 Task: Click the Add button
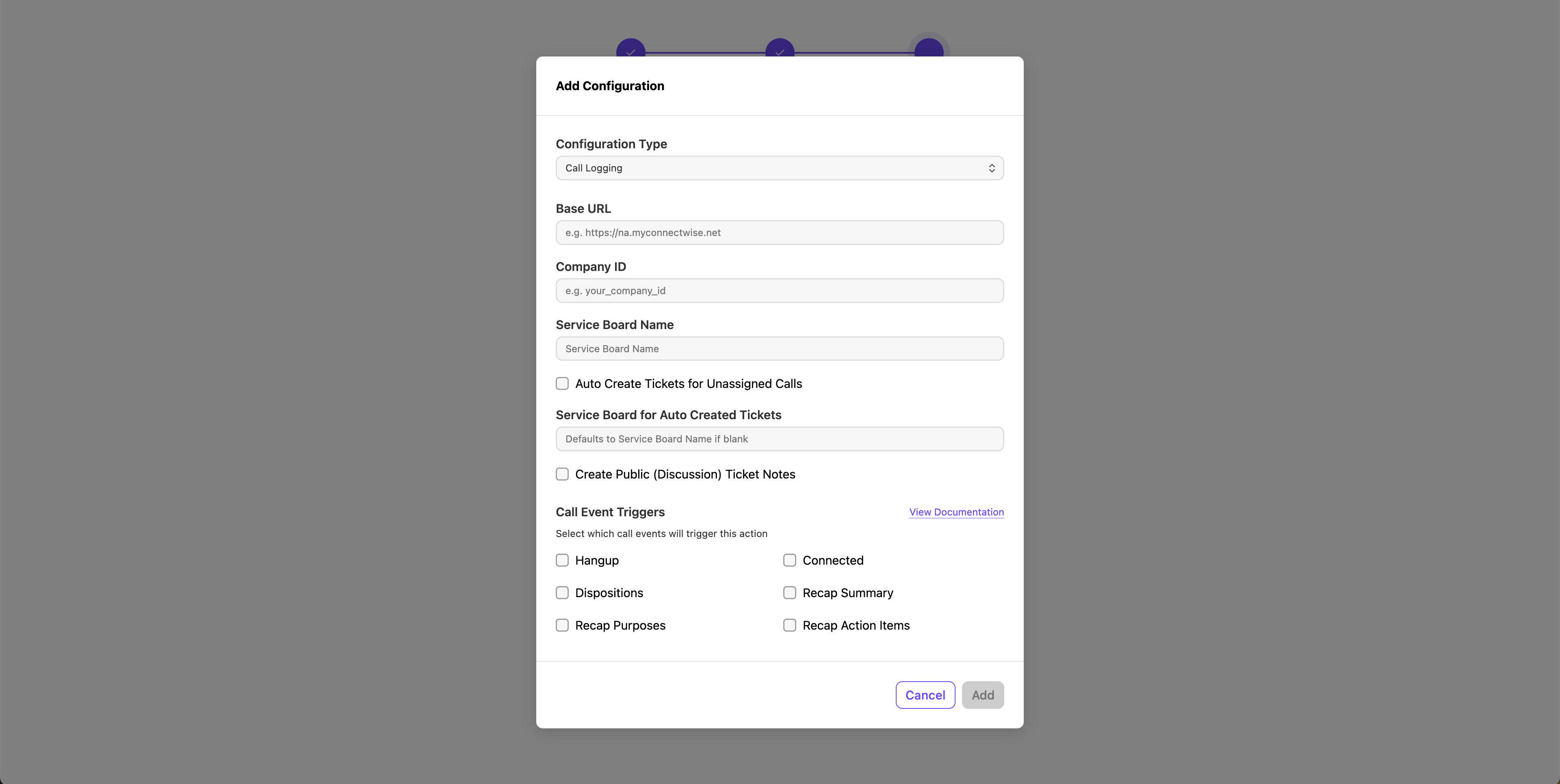pyautogui.click(x=982, y=695)
